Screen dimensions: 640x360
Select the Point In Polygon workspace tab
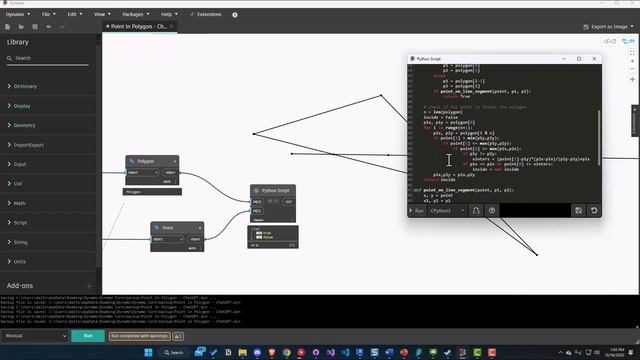(x=139, y=27)
